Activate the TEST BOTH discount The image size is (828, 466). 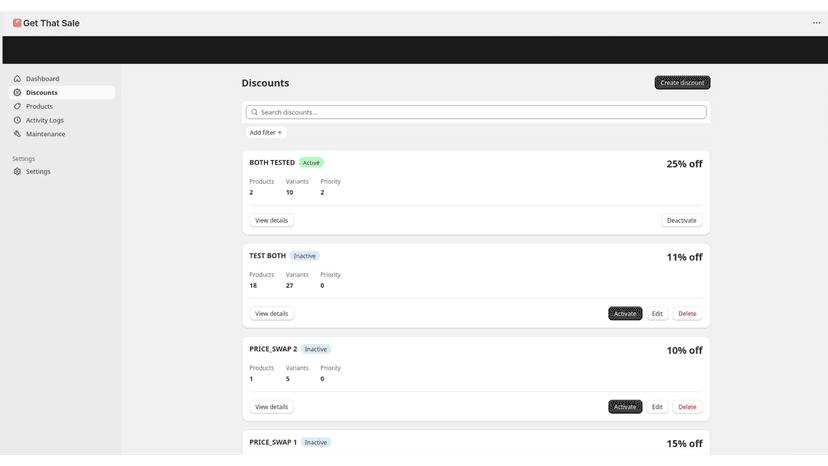(625, 313)
